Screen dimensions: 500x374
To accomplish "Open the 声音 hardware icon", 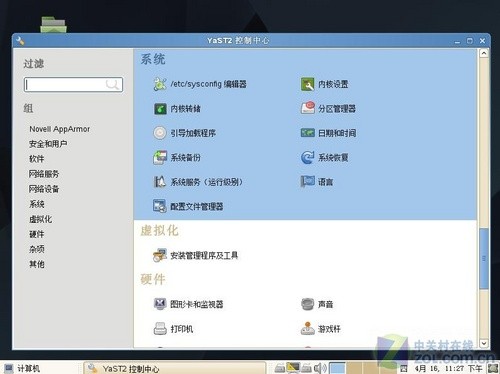I will 307,304.
